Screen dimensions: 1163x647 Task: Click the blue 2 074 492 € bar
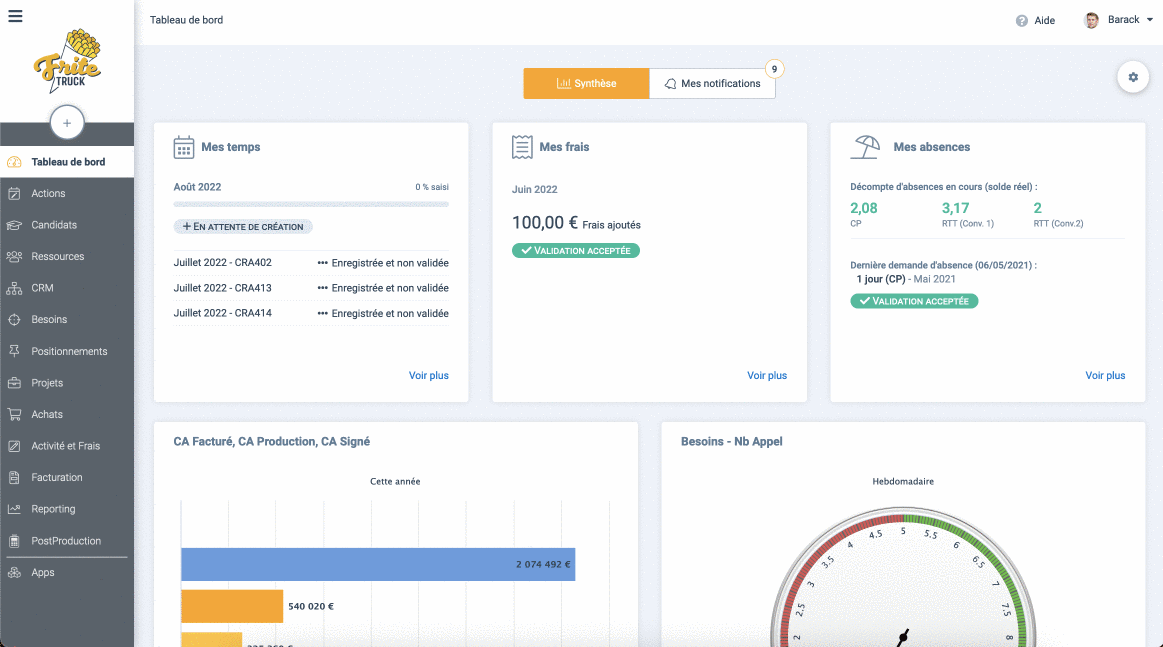pyautogui.click(x=377, y=564)
